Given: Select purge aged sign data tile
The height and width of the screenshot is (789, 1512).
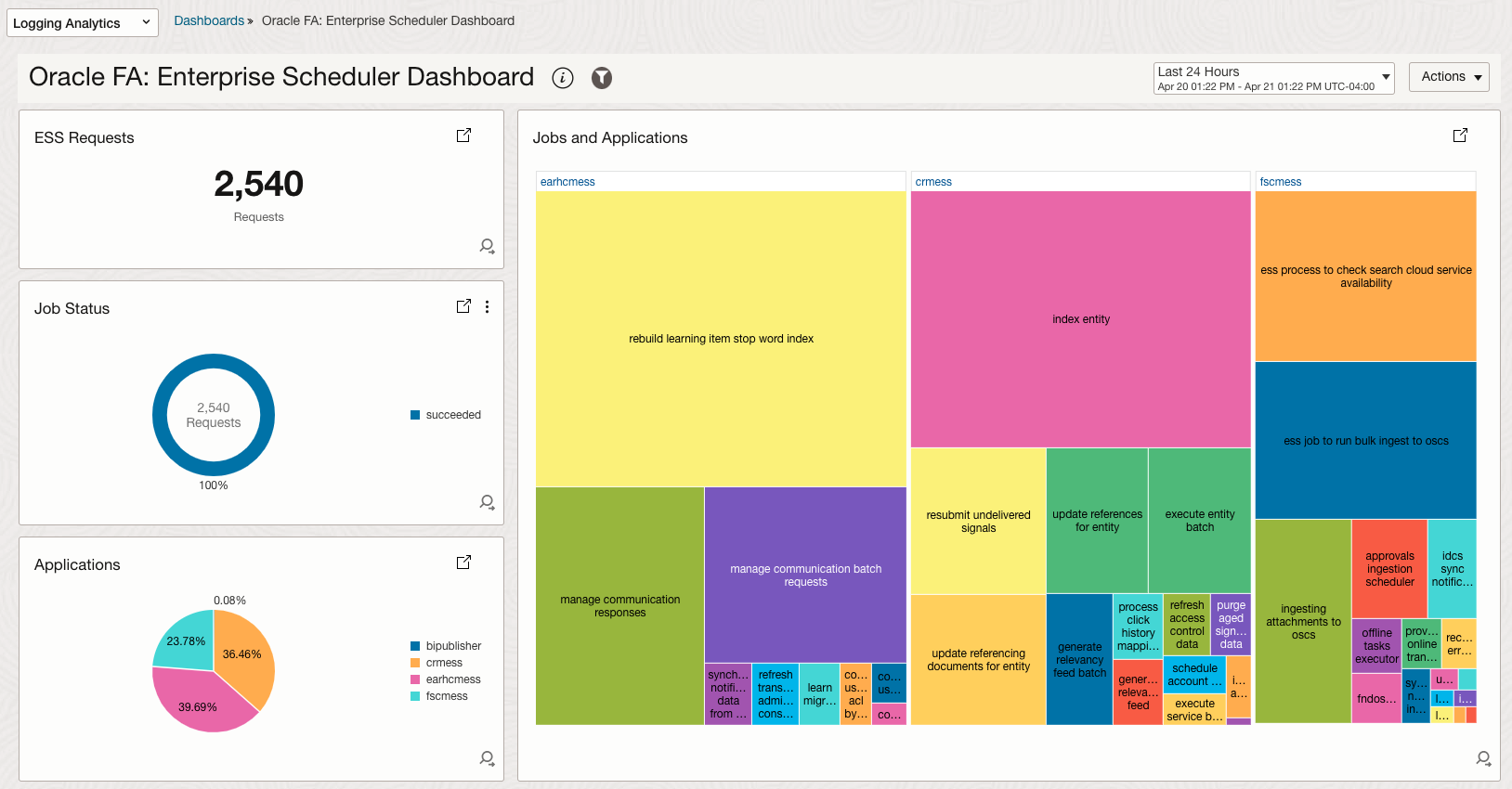Looking at the screenshot, I should 1231,625.
